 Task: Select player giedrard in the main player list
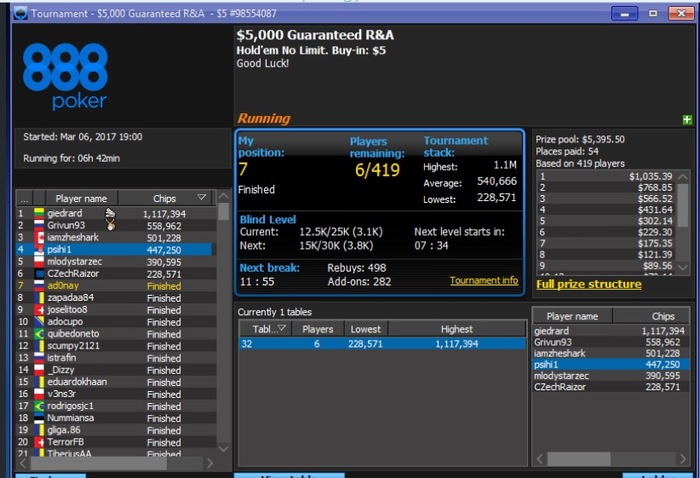[114, 213]
